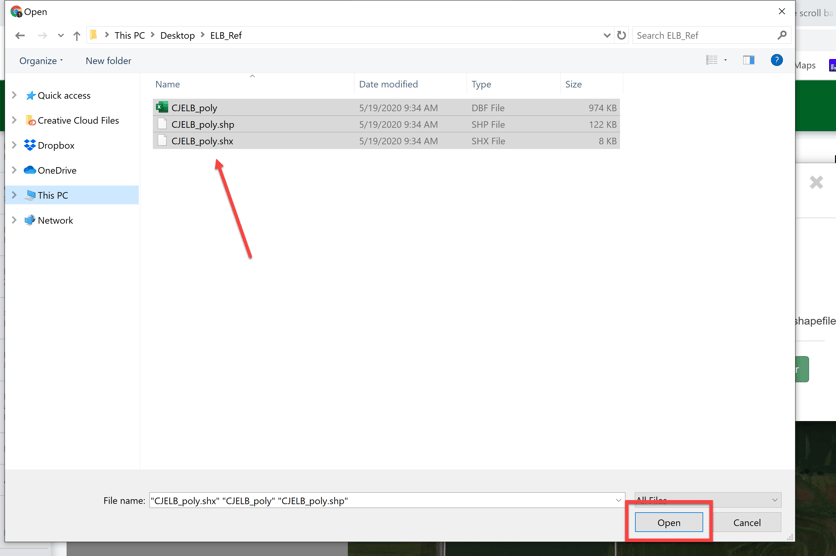
Task: Sort files by Name column
Action: [x=167, y=84]
